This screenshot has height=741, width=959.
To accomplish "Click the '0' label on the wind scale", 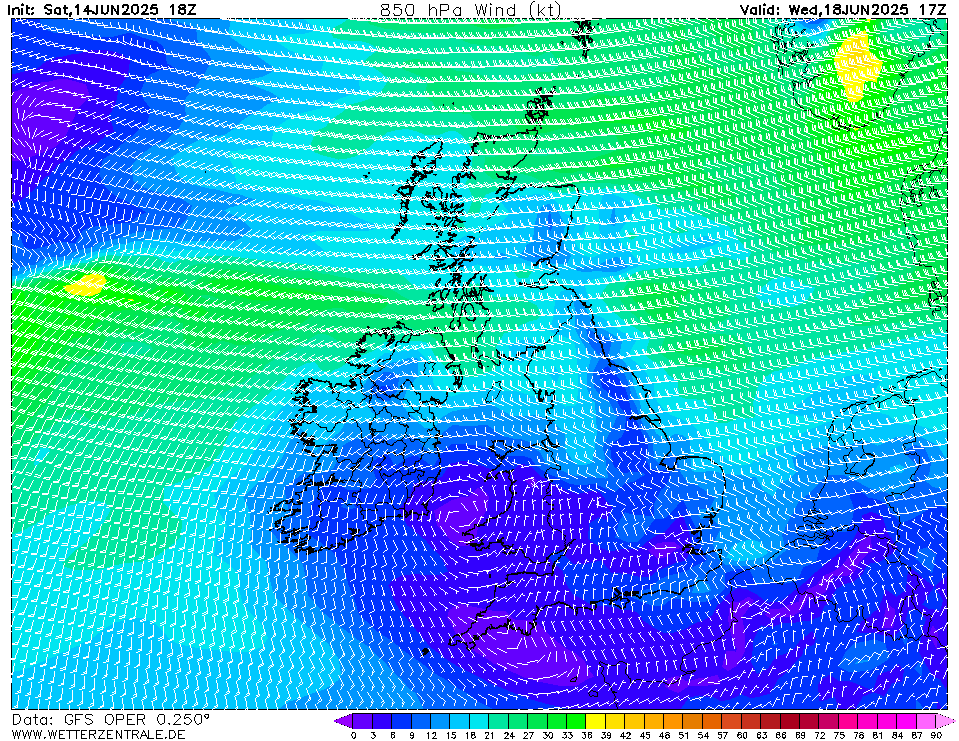I will [x=354, y=735].
